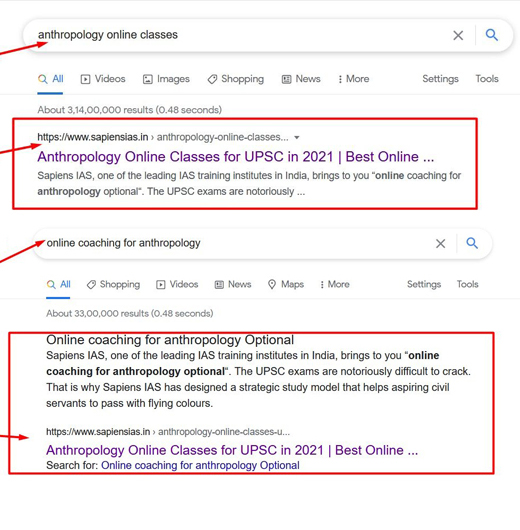
Task: Open the Maps tab
Action: pyautogui.click(x=286, y=284)
